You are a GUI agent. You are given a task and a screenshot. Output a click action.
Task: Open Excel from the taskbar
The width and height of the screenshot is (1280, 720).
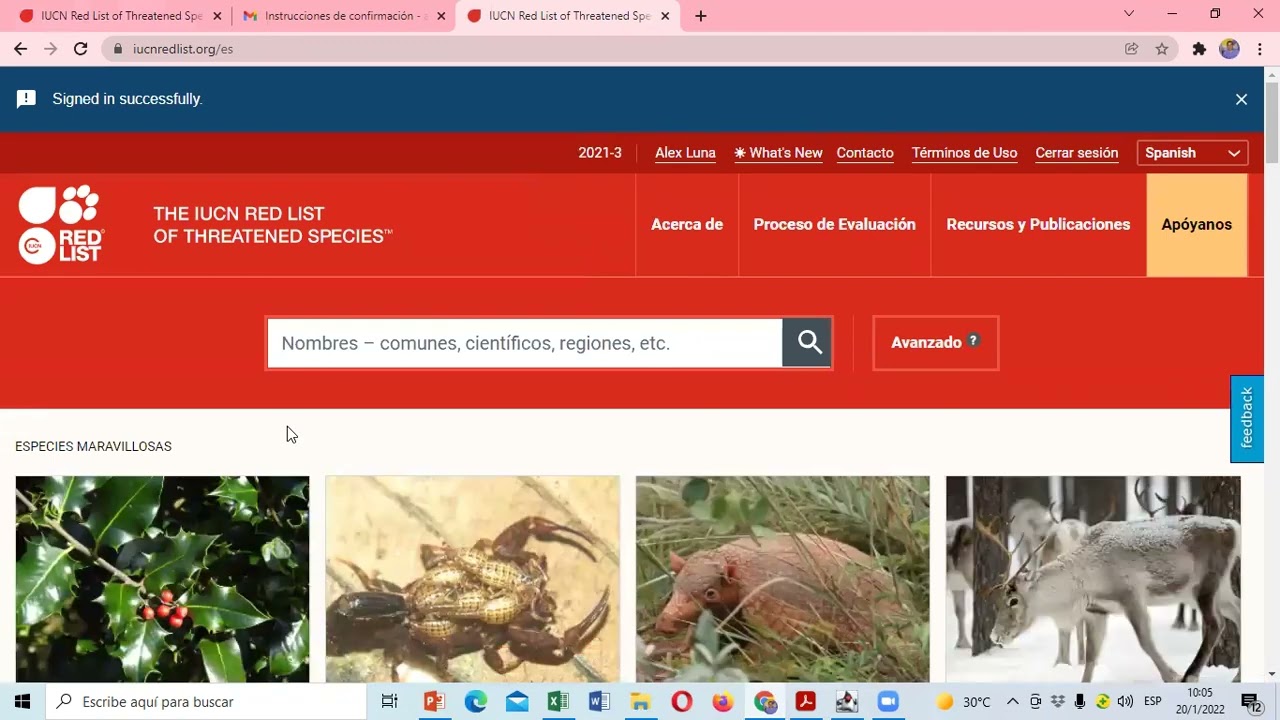pos(558,702)
